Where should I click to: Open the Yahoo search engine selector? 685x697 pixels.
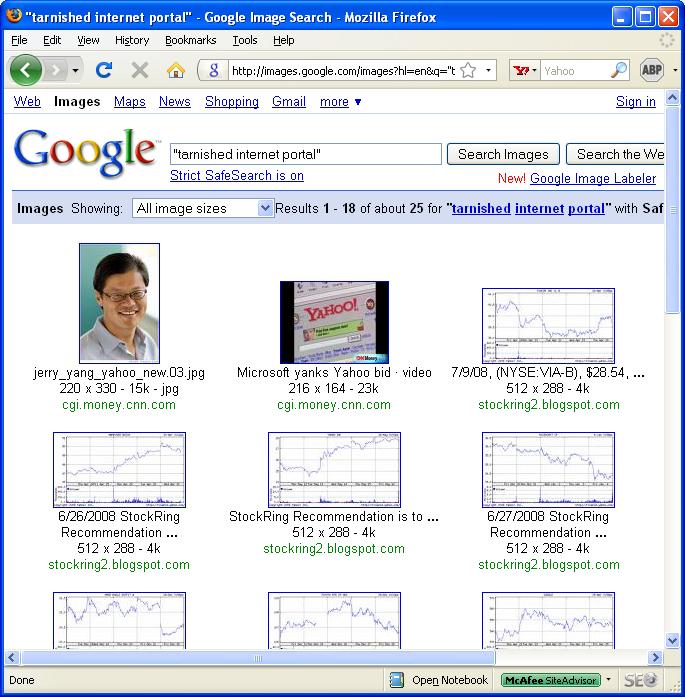point(525,70)
